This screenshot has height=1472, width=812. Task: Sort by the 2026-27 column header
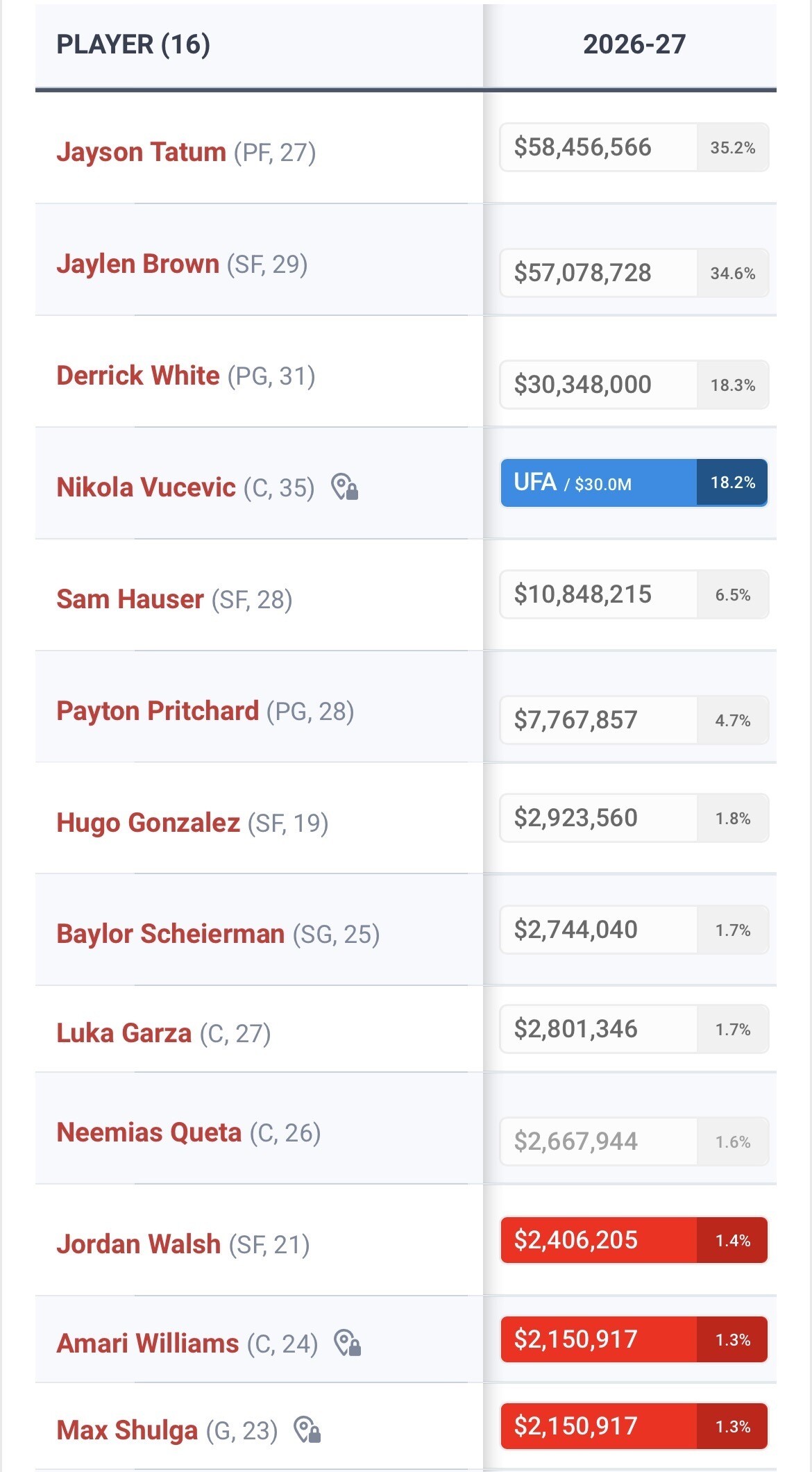[634, 45]
